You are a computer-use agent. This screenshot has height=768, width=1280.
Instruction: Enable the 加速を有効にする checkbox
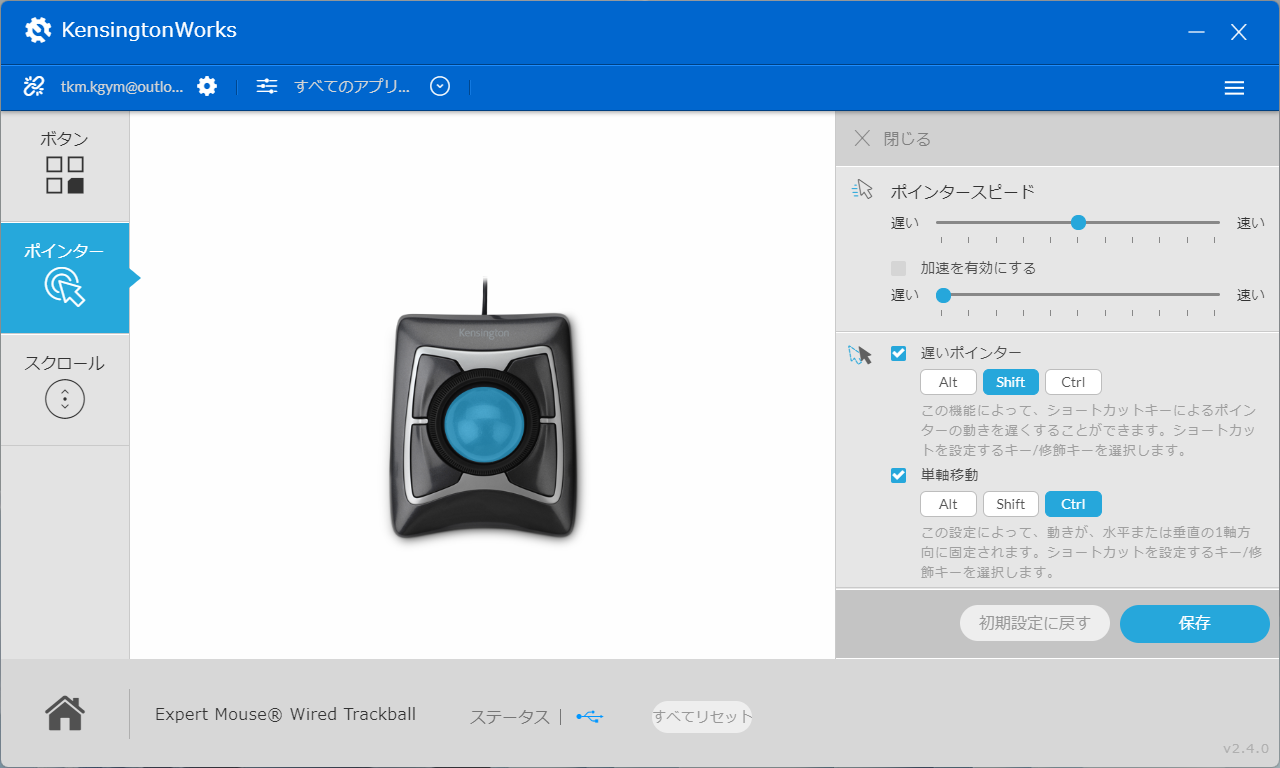coord(897,268)
